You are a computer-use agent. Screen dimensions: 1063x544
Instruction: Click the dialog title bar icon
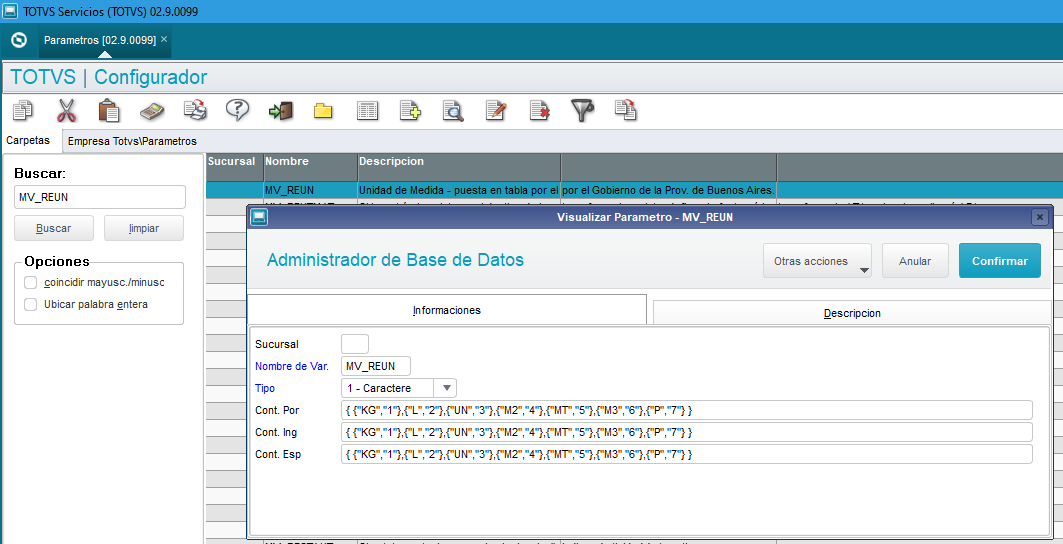(x=260, y=217)
